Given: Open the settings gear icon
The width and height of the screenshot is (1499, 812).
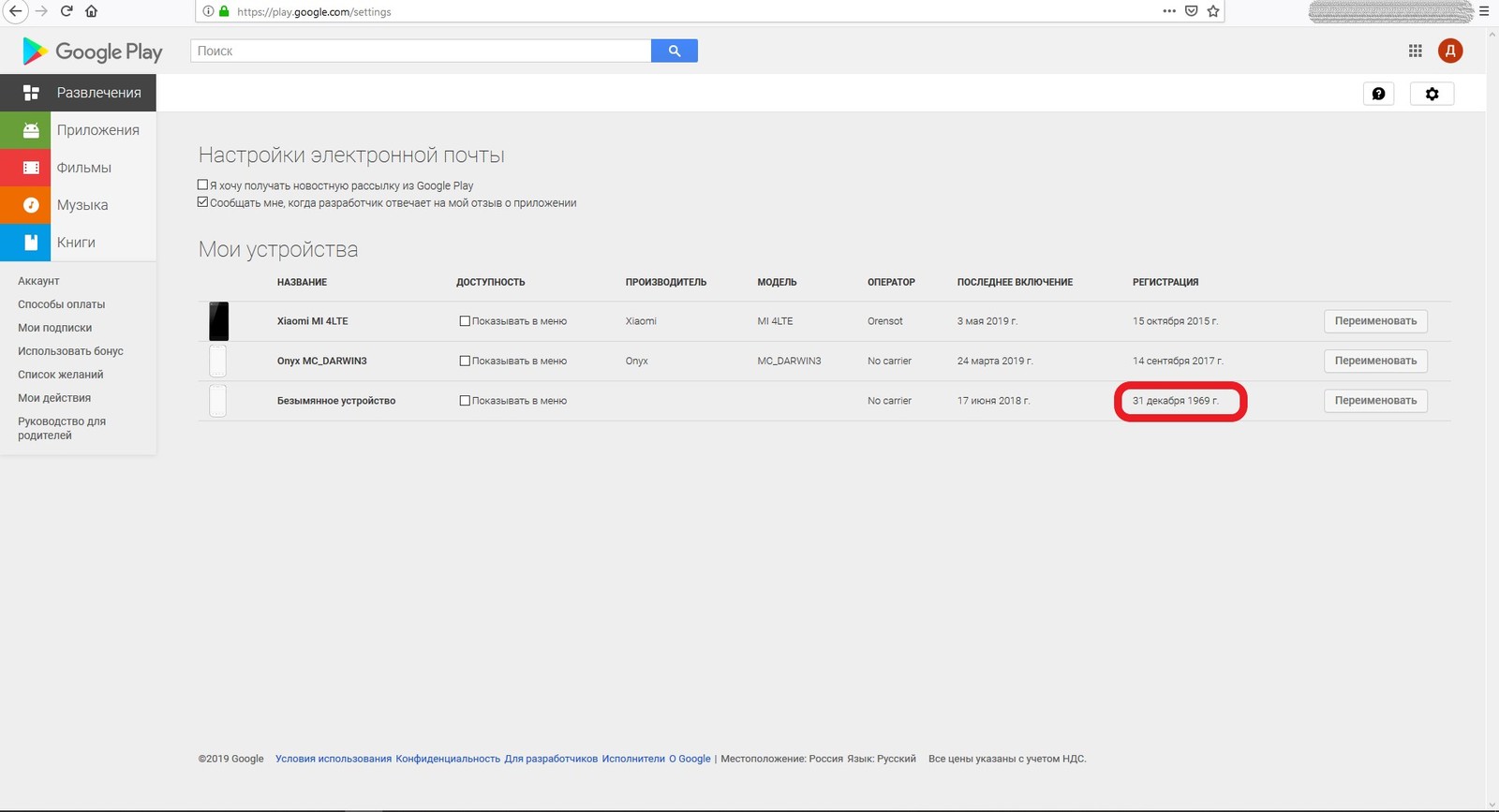Looking at the screenshot, I should click(x=1432, y=94).
